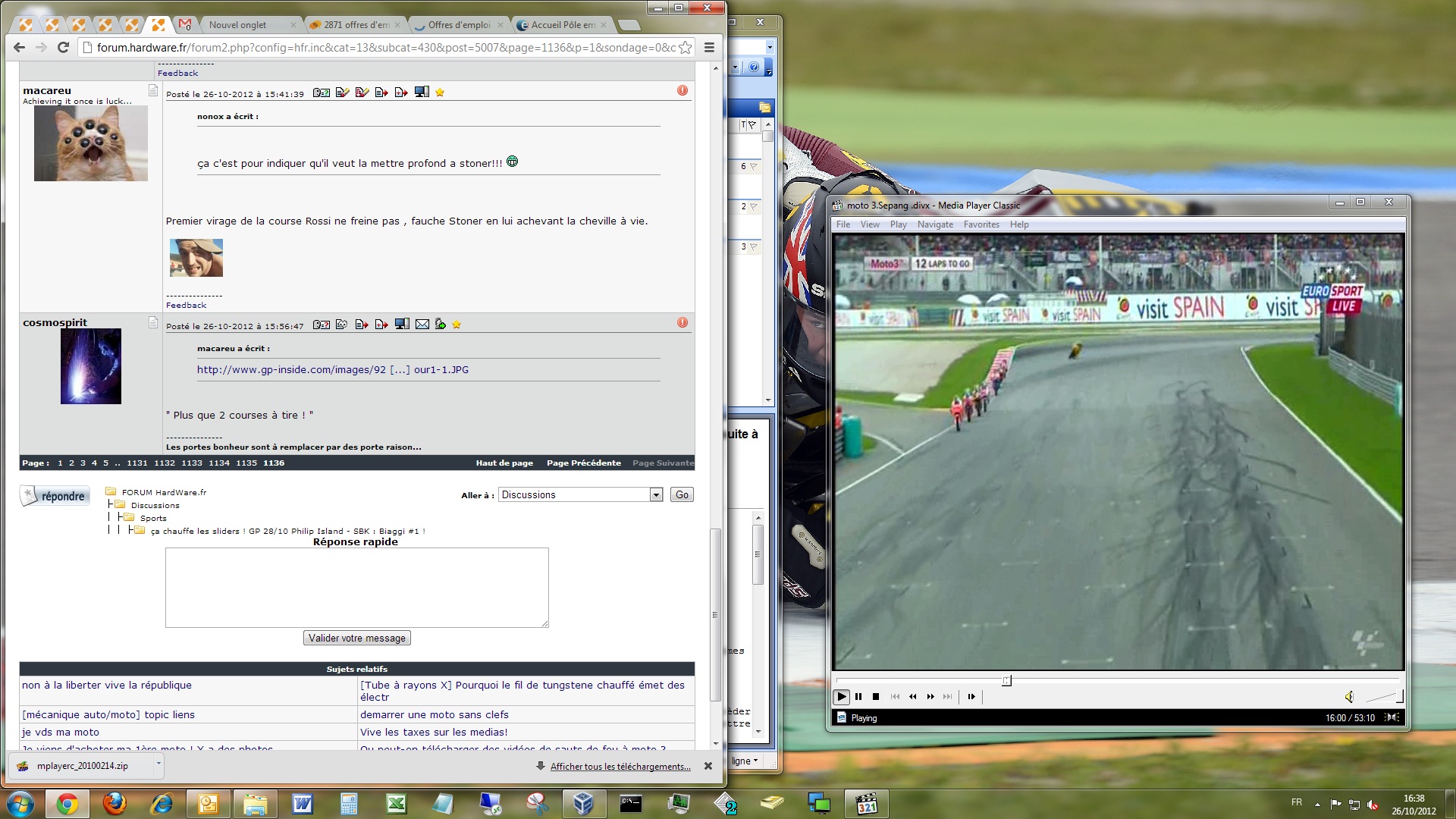
Task: Report cosmospirit's post with red alert icon
Action: (x=682, y=322)
